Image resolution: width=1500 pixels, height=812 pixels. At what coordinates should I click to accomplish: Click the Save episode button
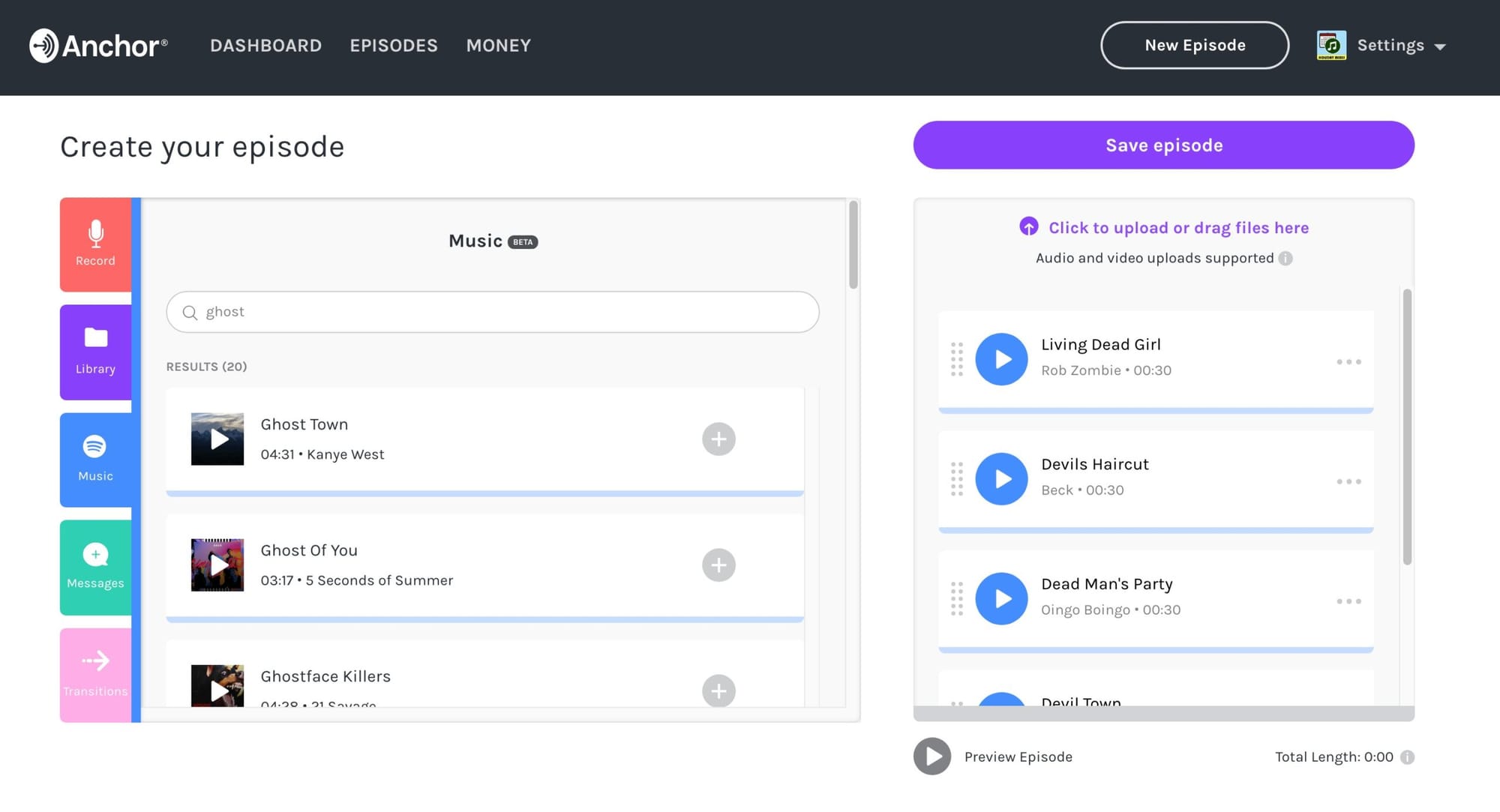pos(1163,145)
